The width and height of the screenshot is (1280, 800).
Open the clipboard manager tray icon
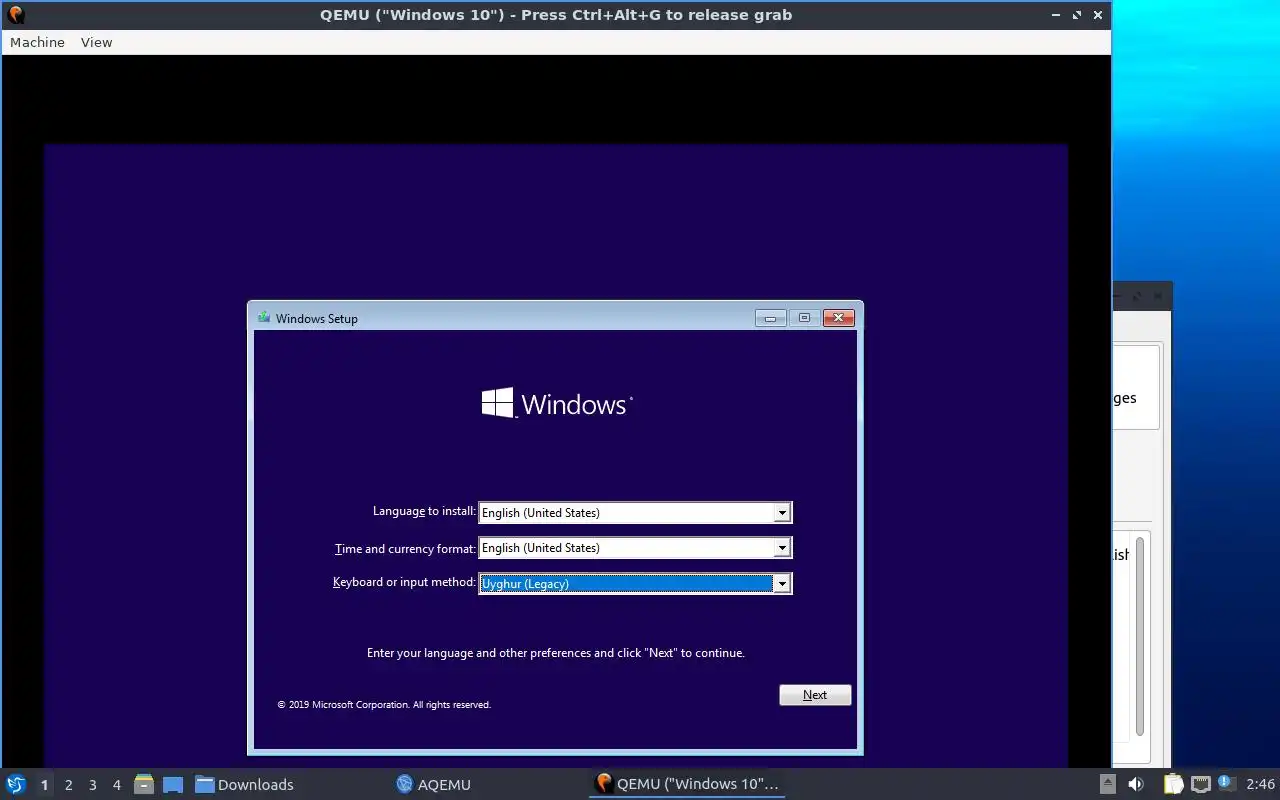[1173, 784]
